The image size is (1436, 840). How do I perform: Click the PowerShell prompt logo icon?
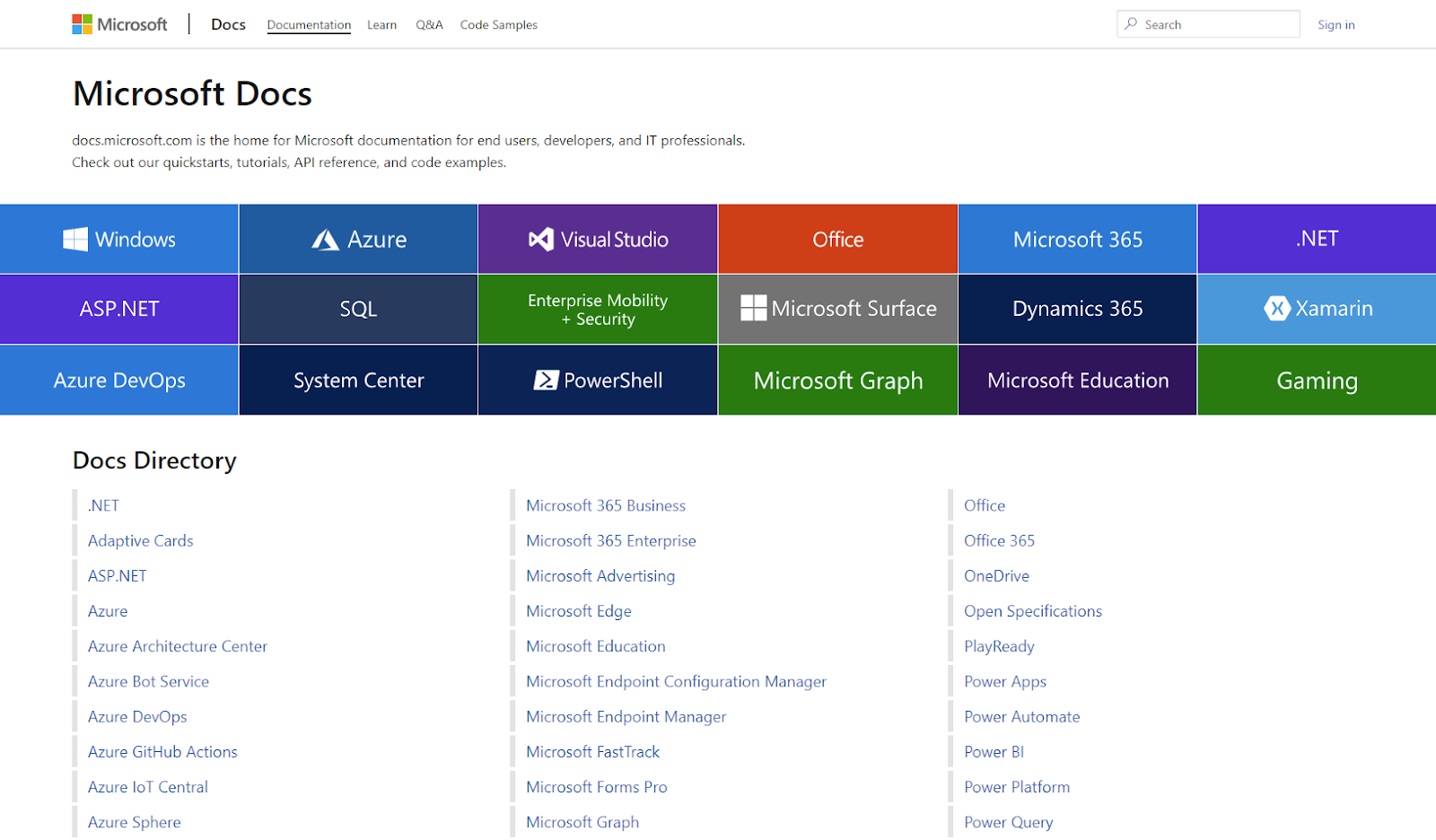tap(546, 381)
